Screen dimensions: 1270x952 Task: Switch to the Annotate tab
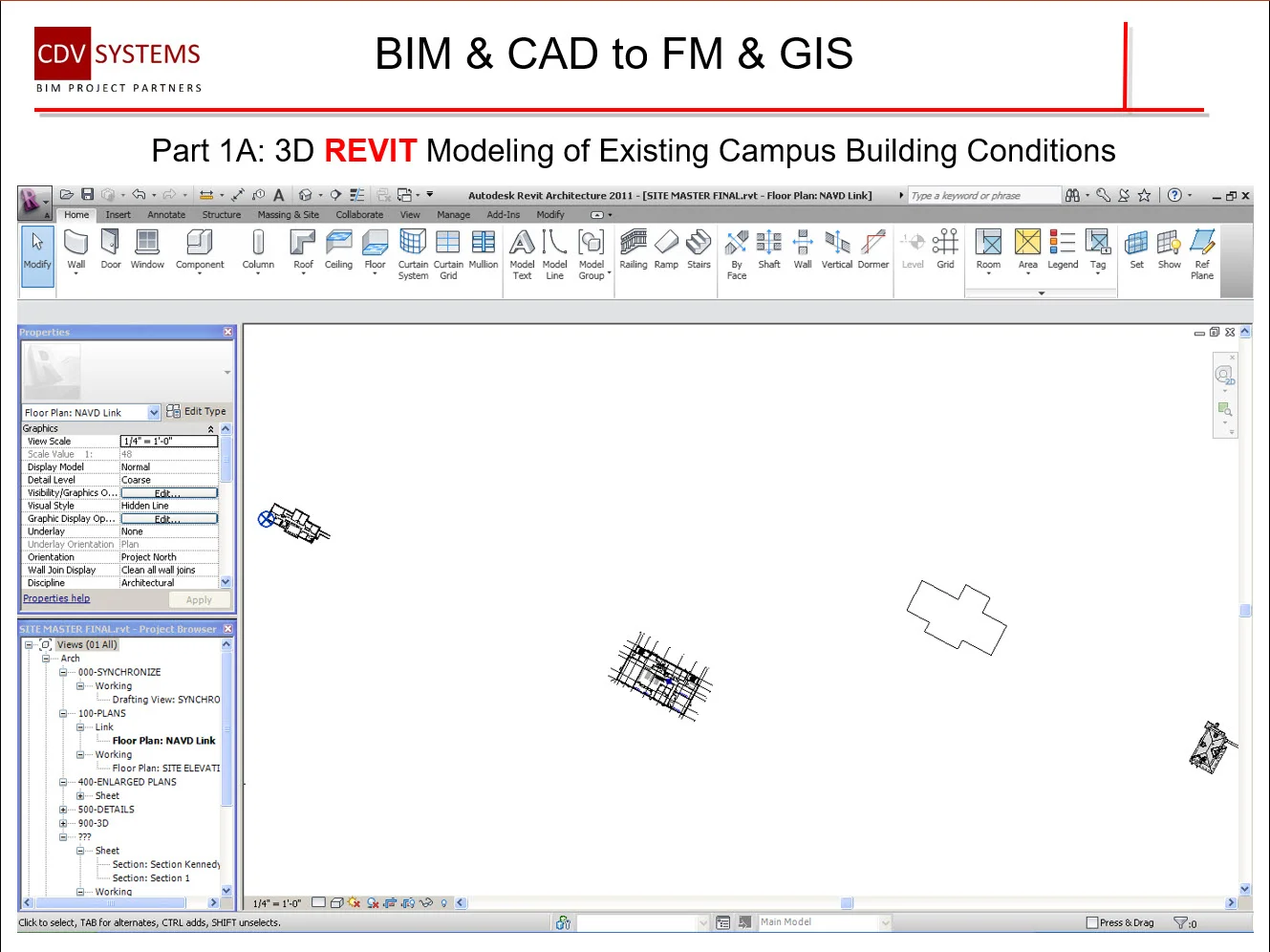166,215
